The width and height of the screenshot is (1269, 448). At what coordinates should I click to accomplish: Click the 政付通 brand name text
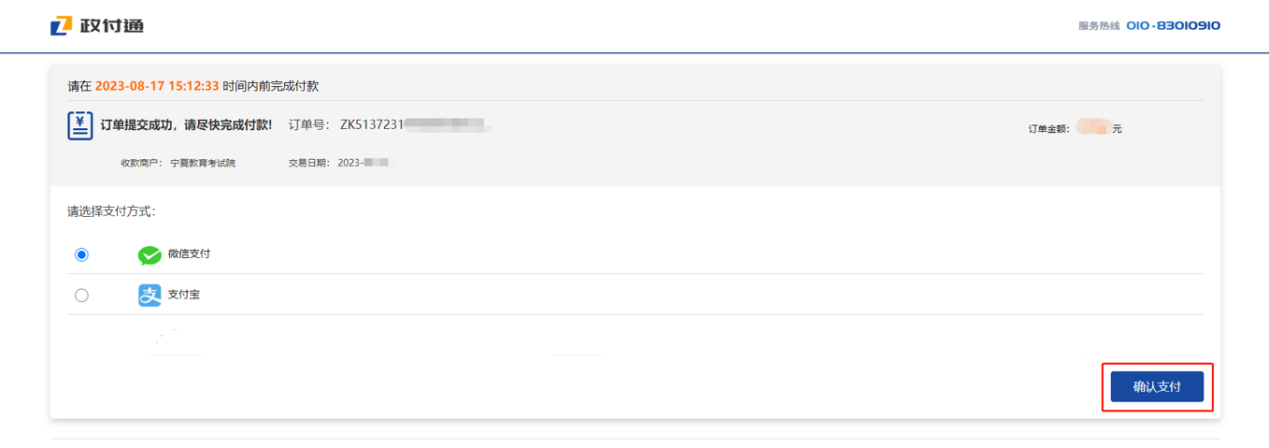tap(112, 26)
